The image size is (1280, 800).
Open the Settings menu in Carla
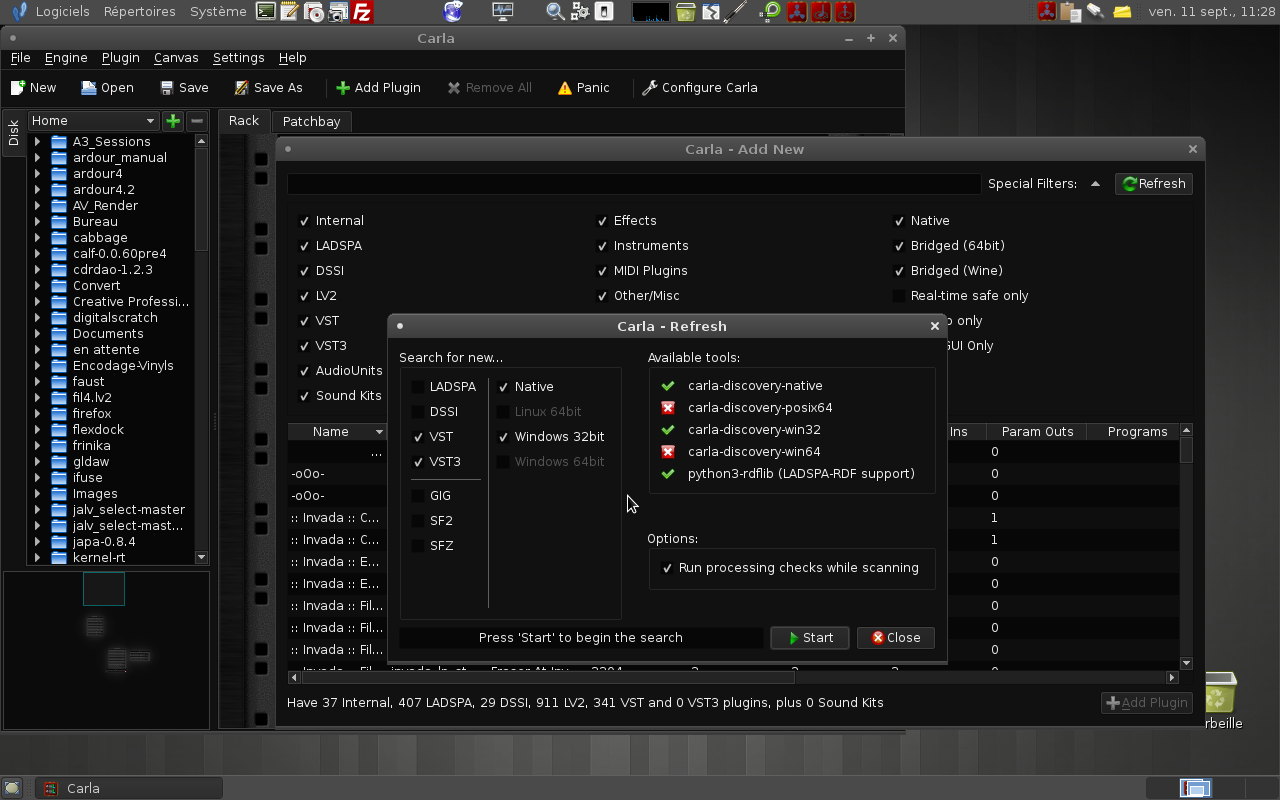tap(238, 58)
